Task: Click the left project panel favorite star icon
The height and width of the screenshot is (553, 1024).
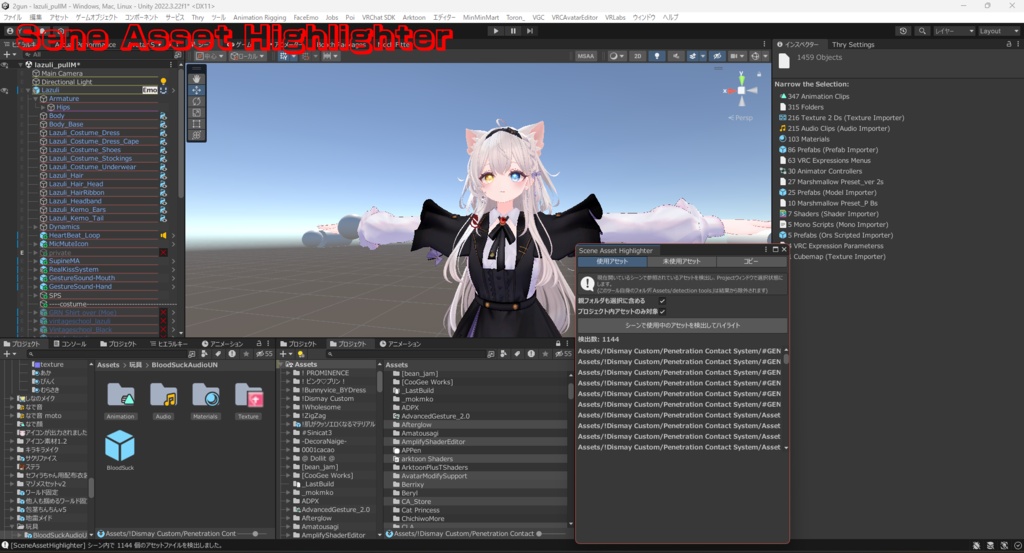Action: [246, 354]
